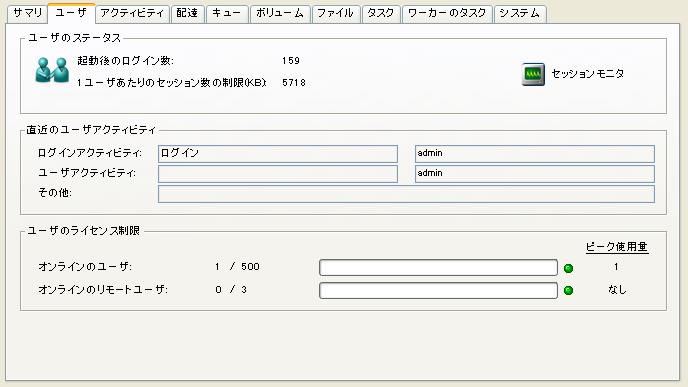Image resolution: width=688 pixels, height=387 pixels.
Task: View the ワーカーのタスク tab
Action: pyautogui.click(x=447, y=14)
